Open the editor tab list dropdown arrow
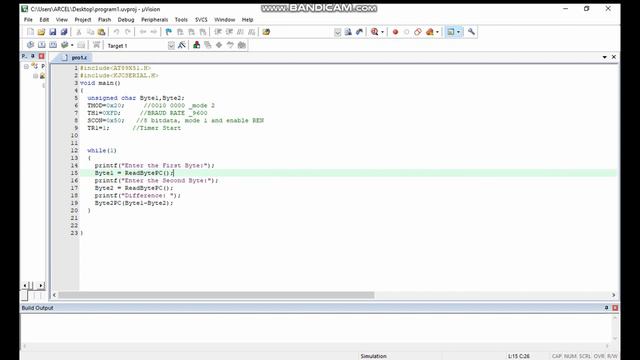Screen dimensions: 640x360 (604, 57)
